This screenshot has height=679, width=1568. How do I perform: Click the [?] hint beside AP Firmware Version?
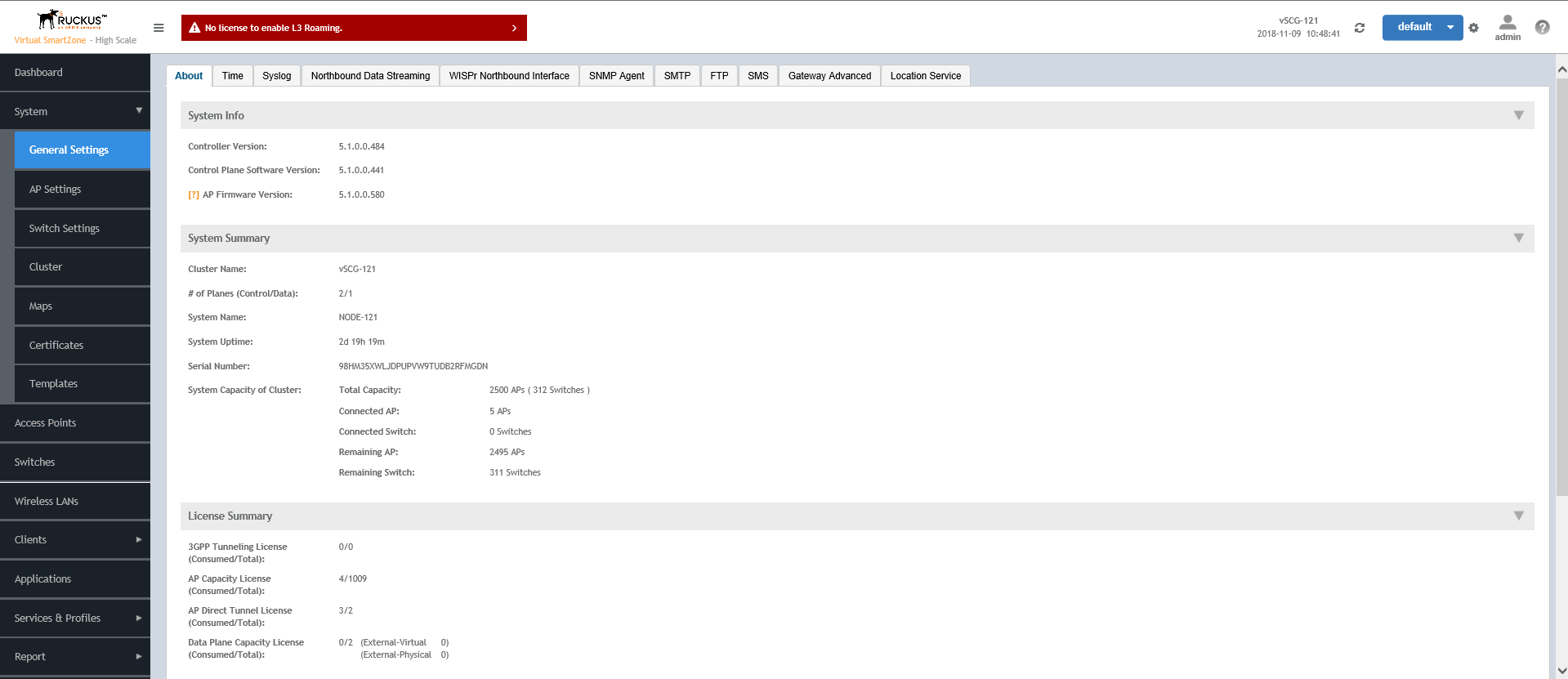pos(194,194)
